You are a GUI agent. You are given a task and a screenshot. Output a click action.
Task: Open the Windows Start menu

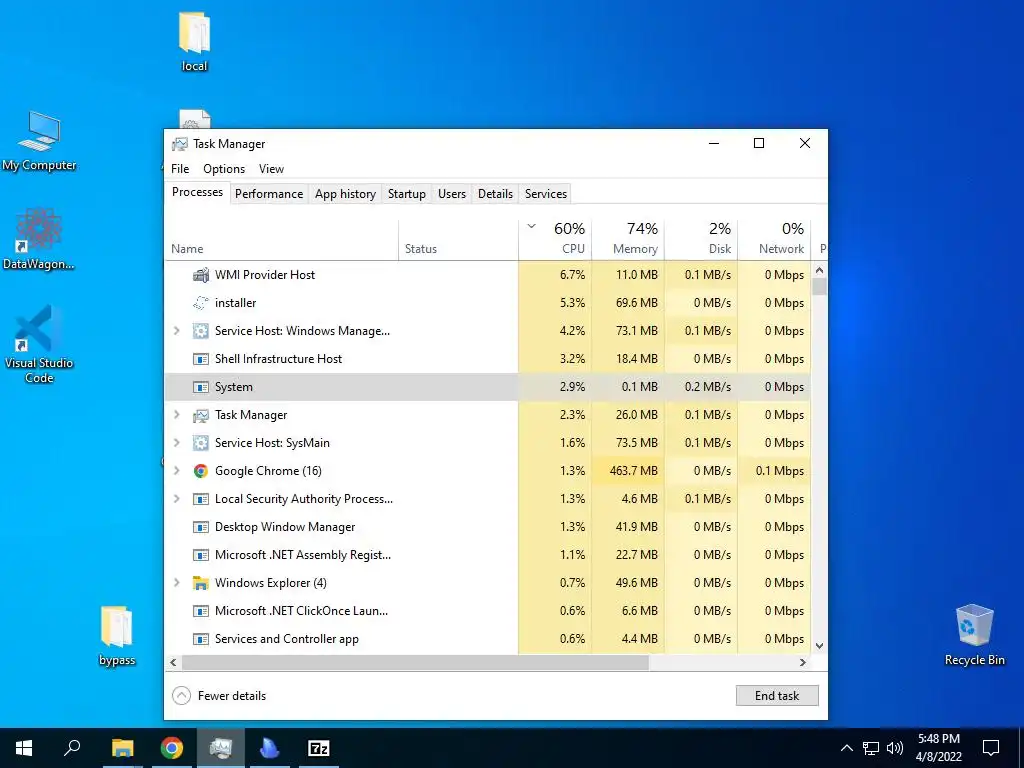[x=24, y=748]
